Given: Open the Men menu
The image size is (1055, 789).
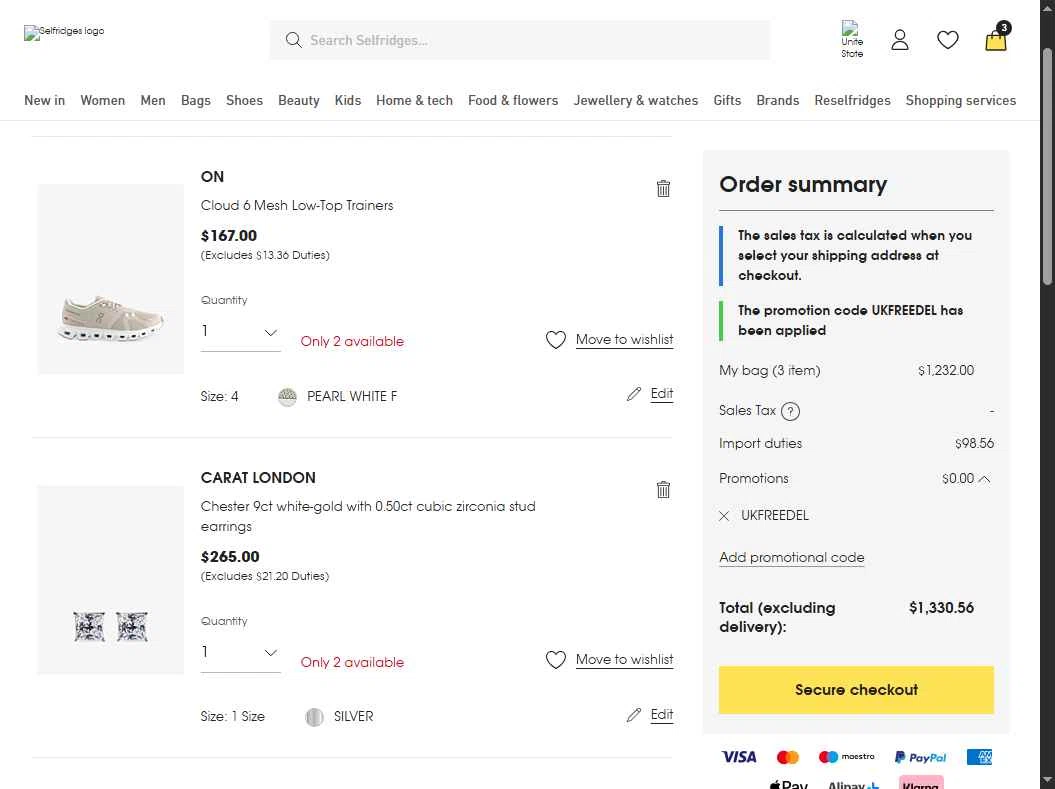Looking at the screenshot, I should coord(153,100).
